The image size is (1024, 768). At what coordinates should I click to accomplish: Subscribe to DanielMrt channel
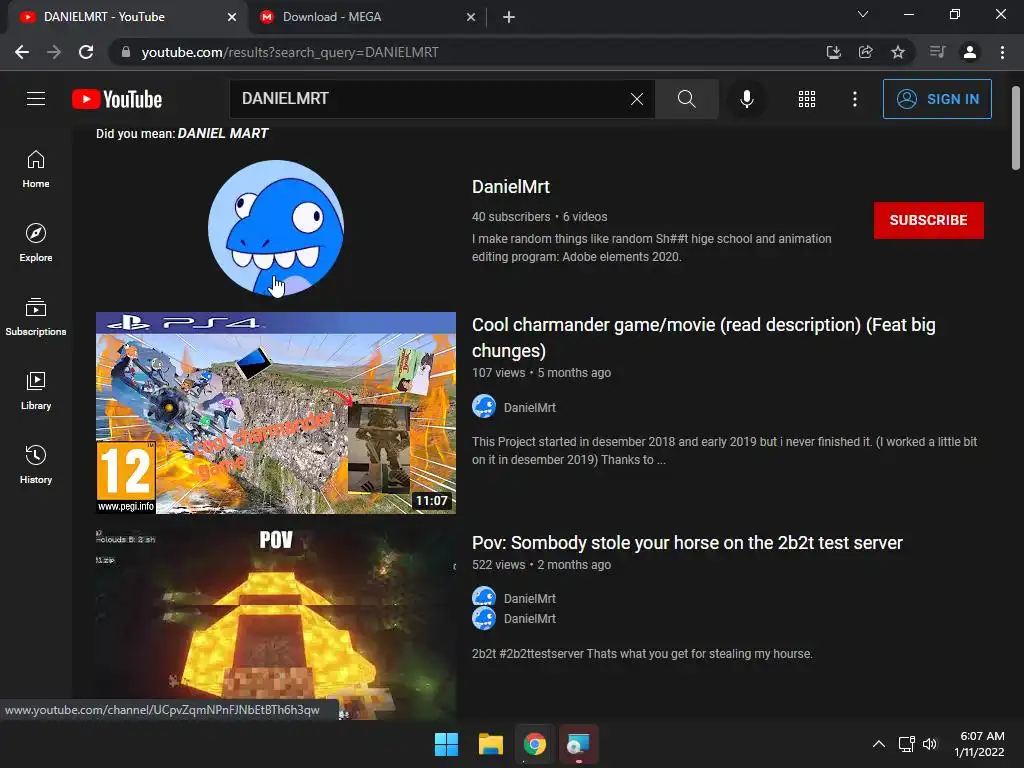(928, 220)
